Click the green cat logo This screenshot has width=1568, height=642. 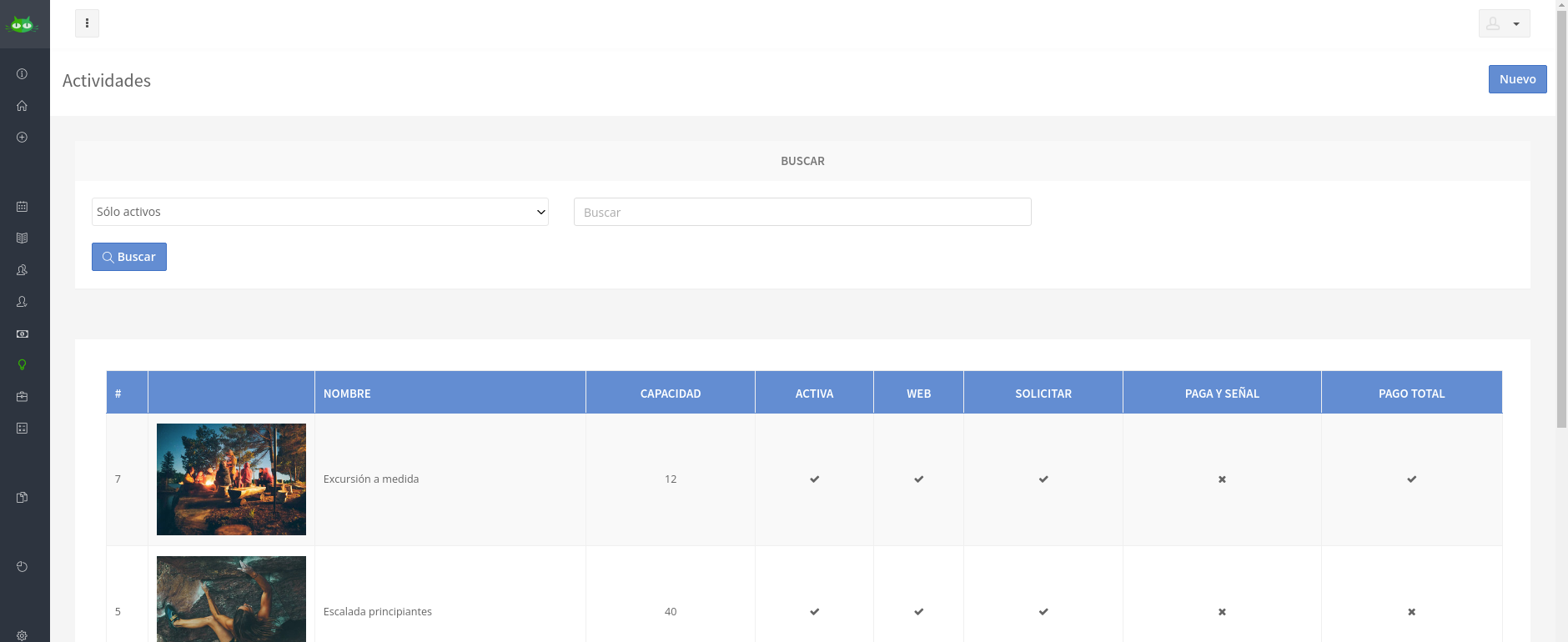tap(22, 24)
